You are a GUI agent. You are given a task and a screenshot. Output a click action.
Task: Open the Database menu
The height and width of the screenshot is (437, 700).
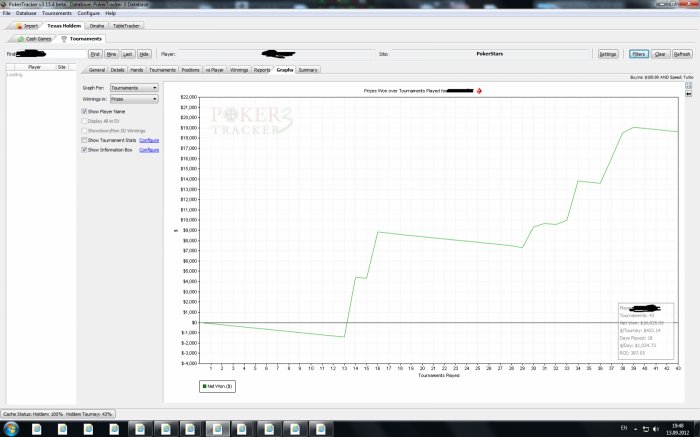coord(26,13)
